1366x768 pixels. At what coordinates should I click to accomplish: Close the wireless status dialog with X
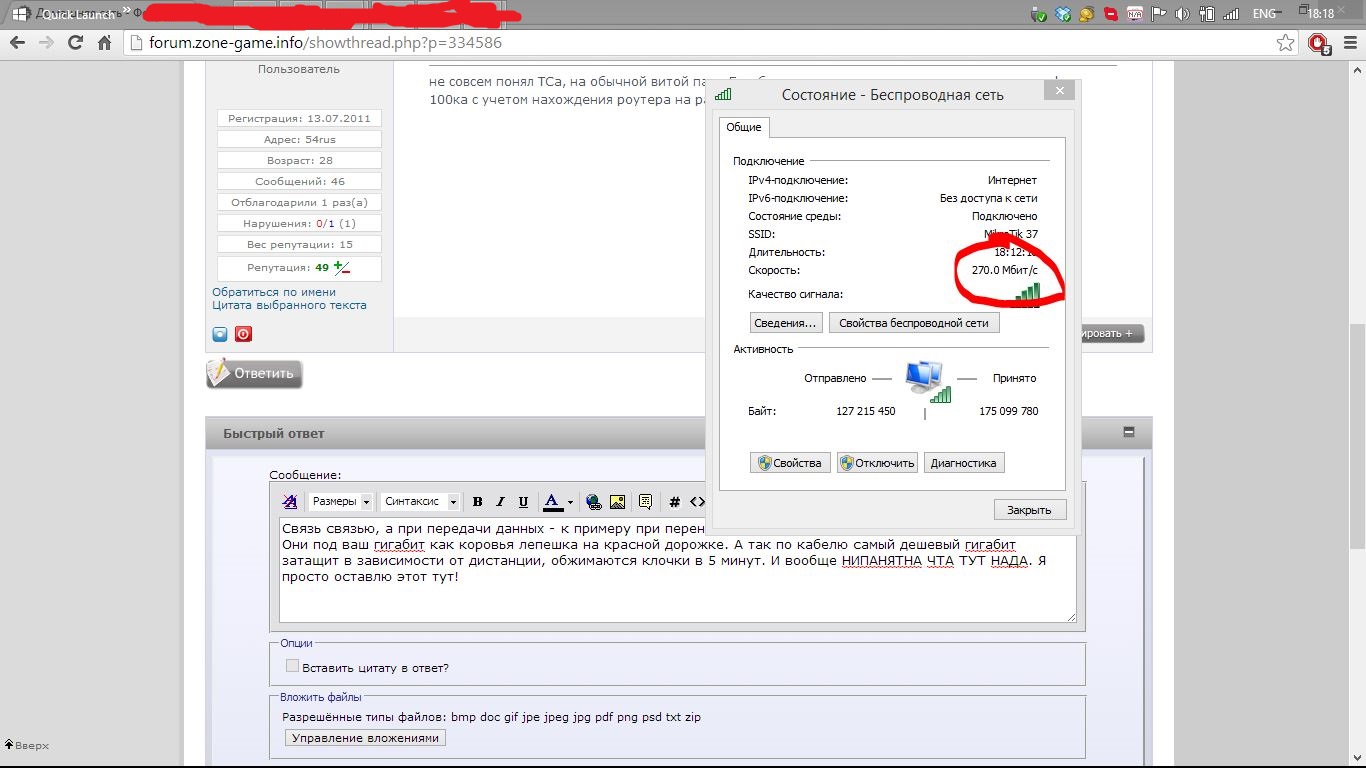(1059, 90)
